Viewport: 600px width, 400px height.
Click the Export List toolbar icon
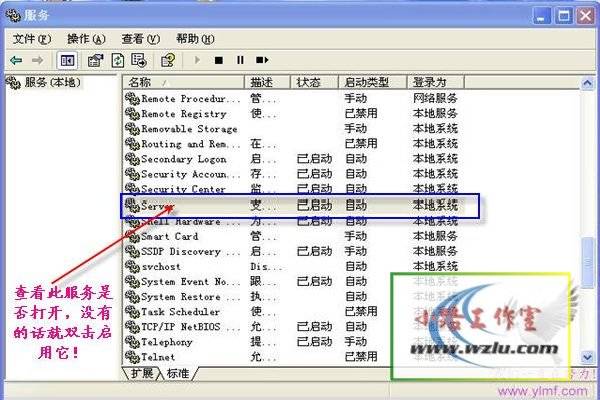pos(142,60)
